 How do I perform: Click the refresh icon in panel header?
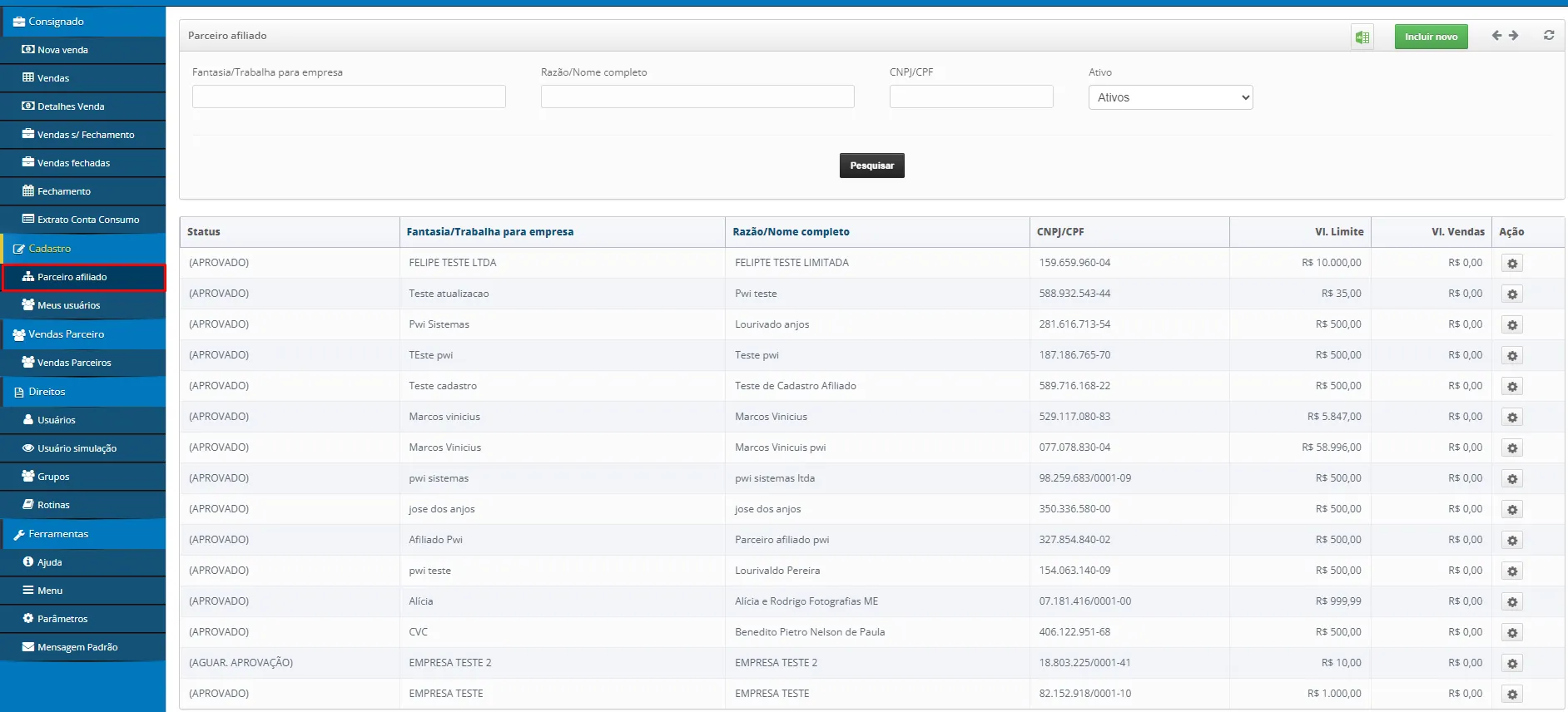tap(1549, 36)
